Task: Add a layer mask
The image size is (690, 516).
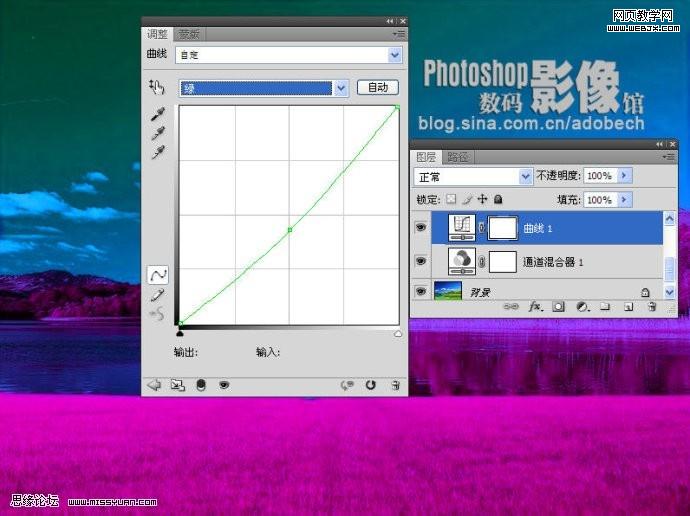Action: click(558, 307)
